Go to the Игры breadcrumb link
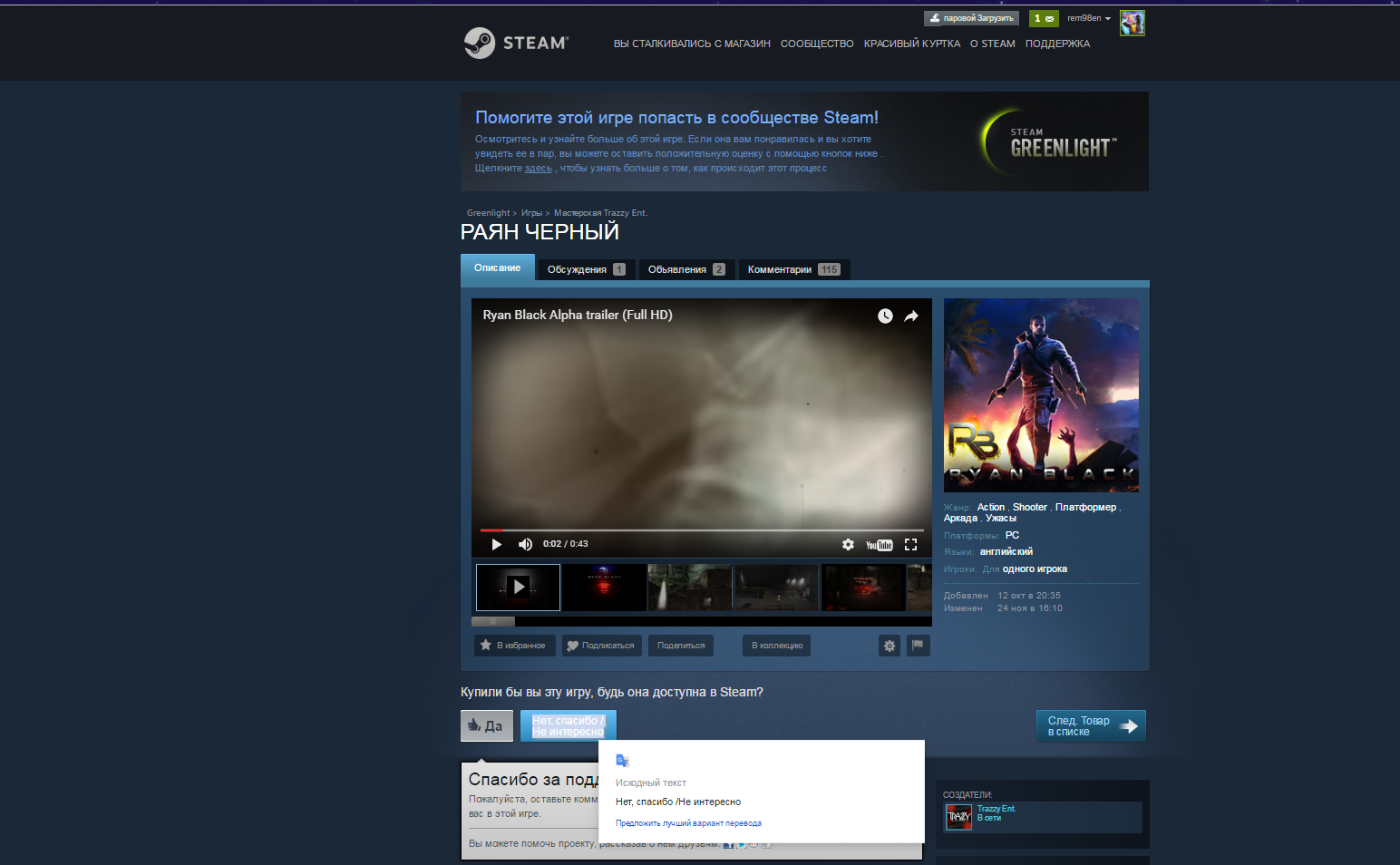Viewport: 1400px width, 865px height. click(x=531, y=213)
